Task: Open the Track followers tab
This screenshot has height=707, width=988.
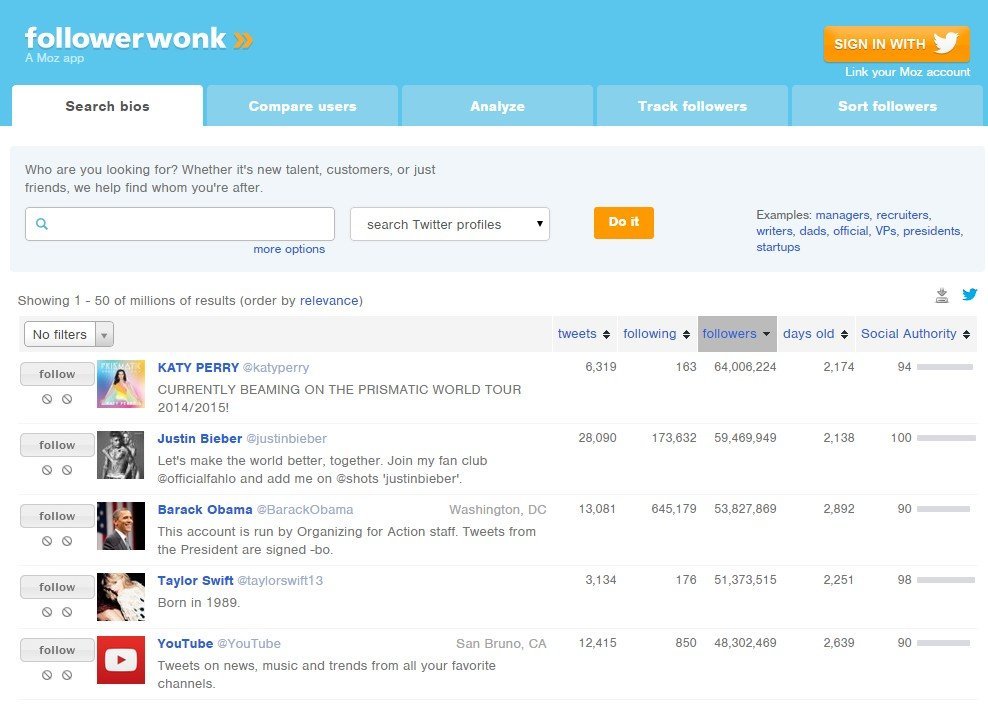Action: tap(692, 106)
